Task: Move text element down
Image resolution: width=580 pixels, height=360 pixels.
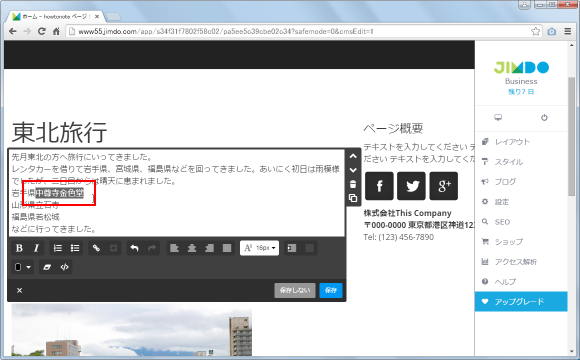Action: (353, 170)
